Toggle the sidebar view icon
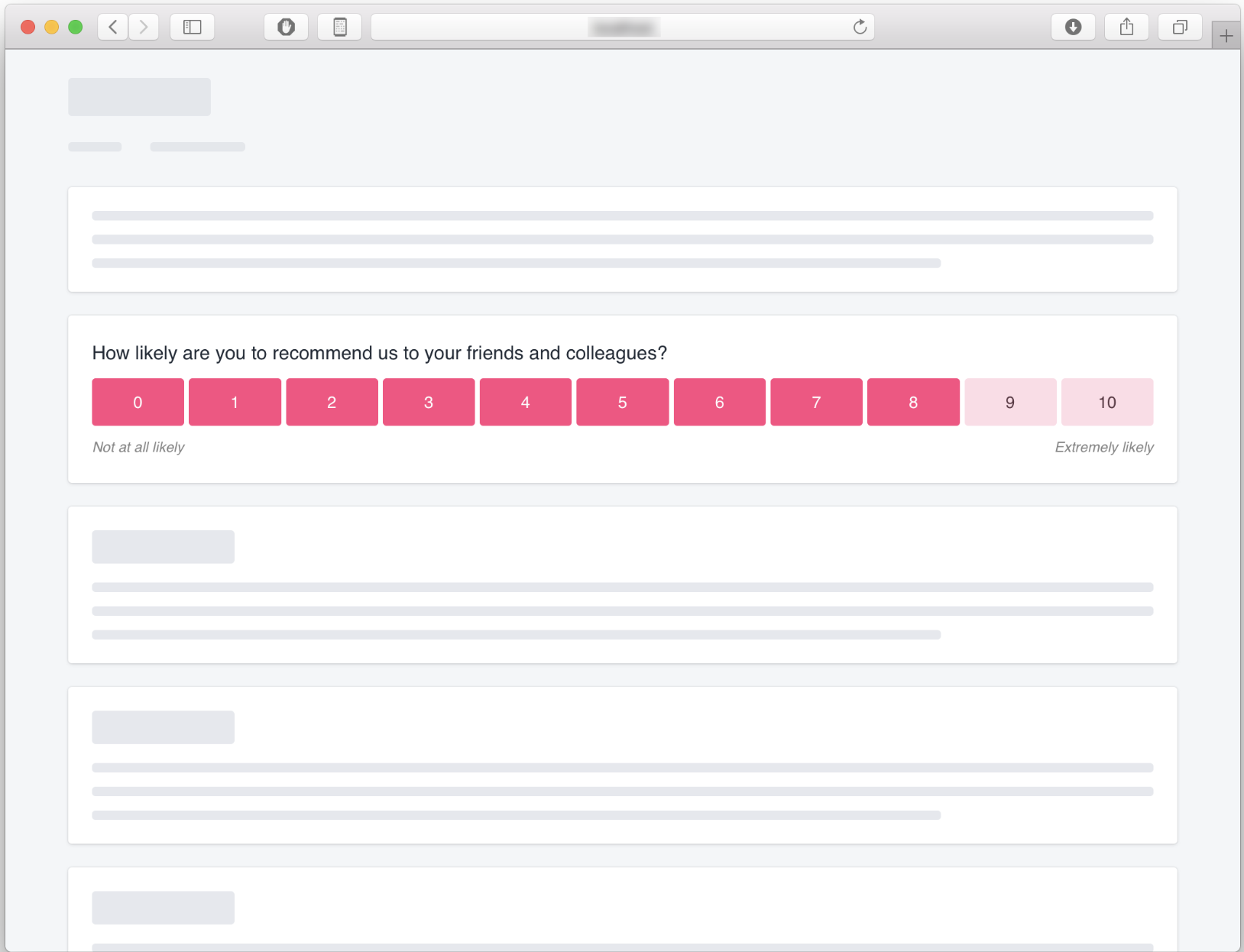 (x=192, y=28)
